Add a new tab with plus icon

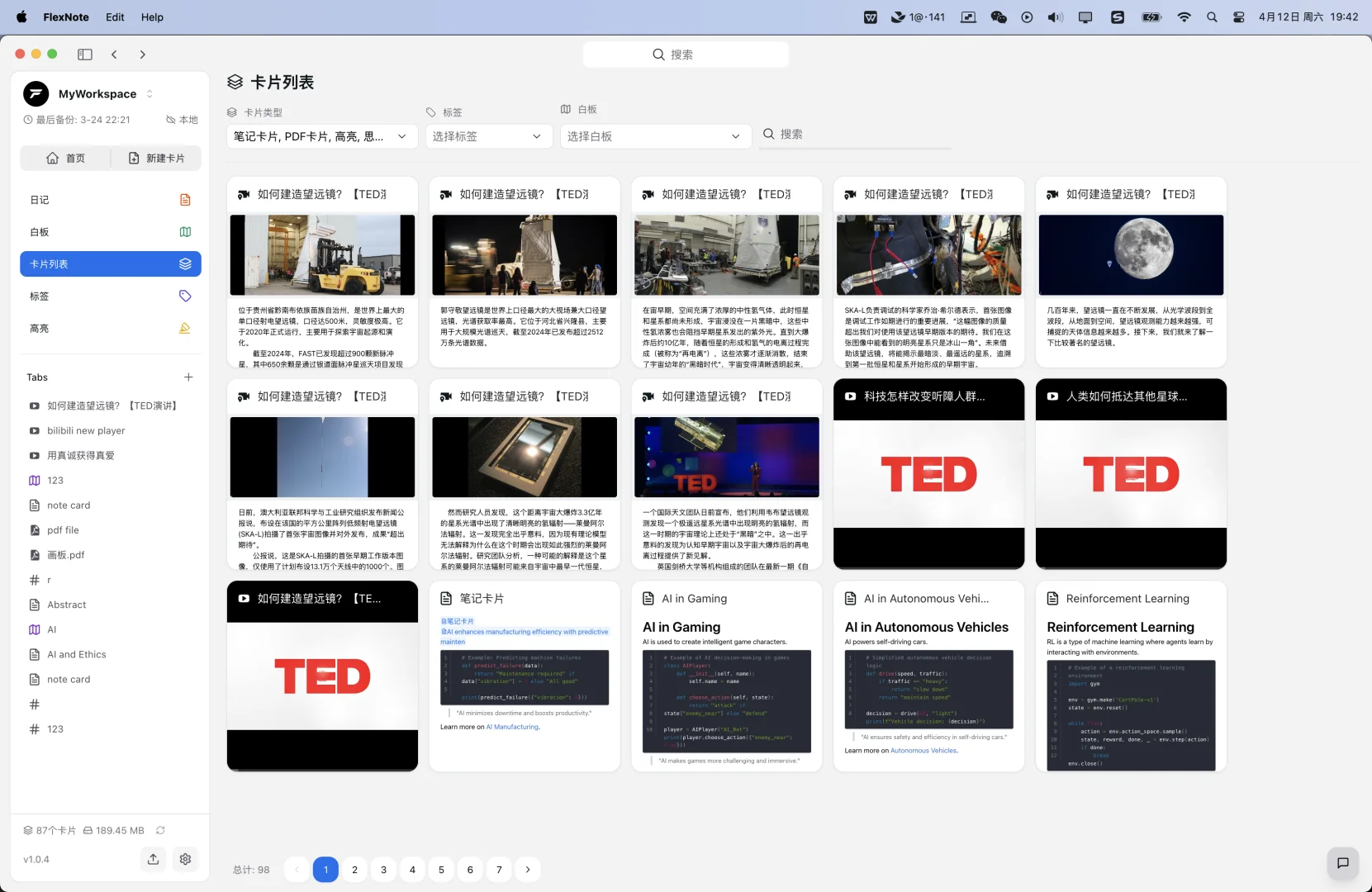[x=188, y=377]
